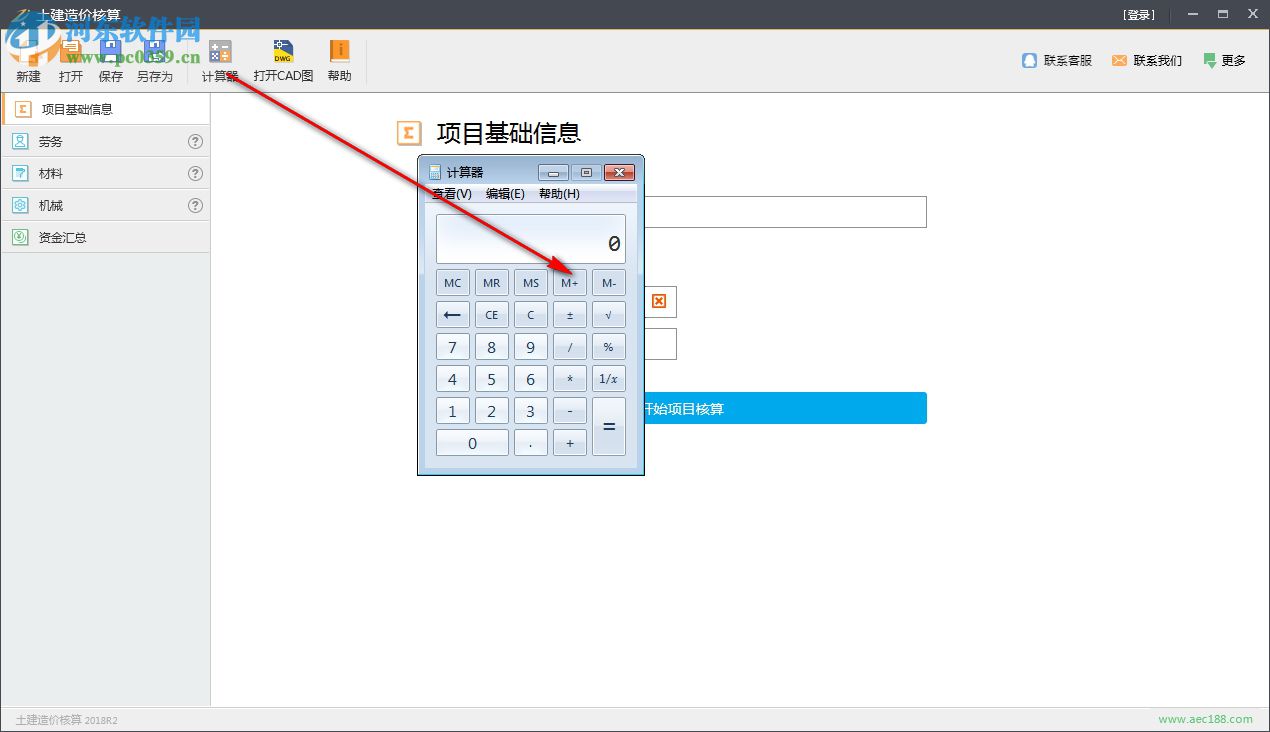Click 联系我们 mail link
Image resolution: width=1270 pixels, height=732 pixels.
1147,61
